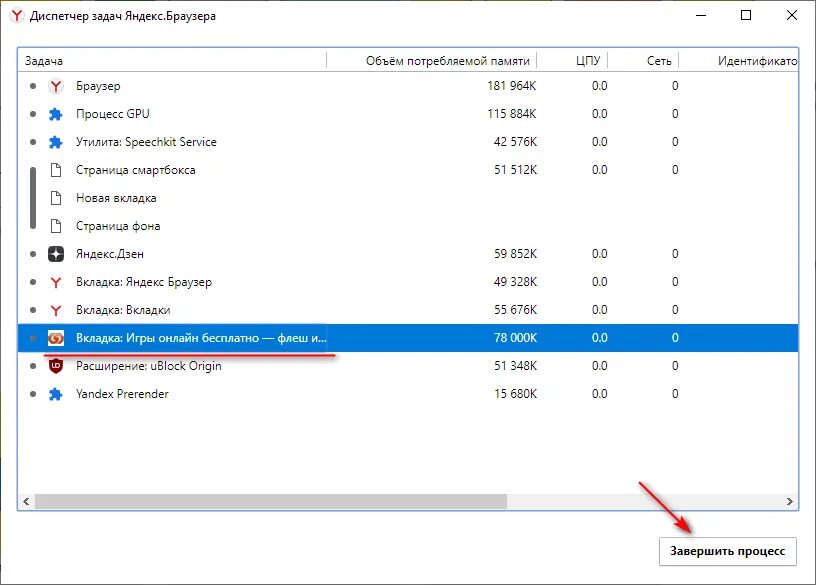Click memory value 42 576K
Image resolution: width=816 pixels, height=585 pixels.
[515, 142]
